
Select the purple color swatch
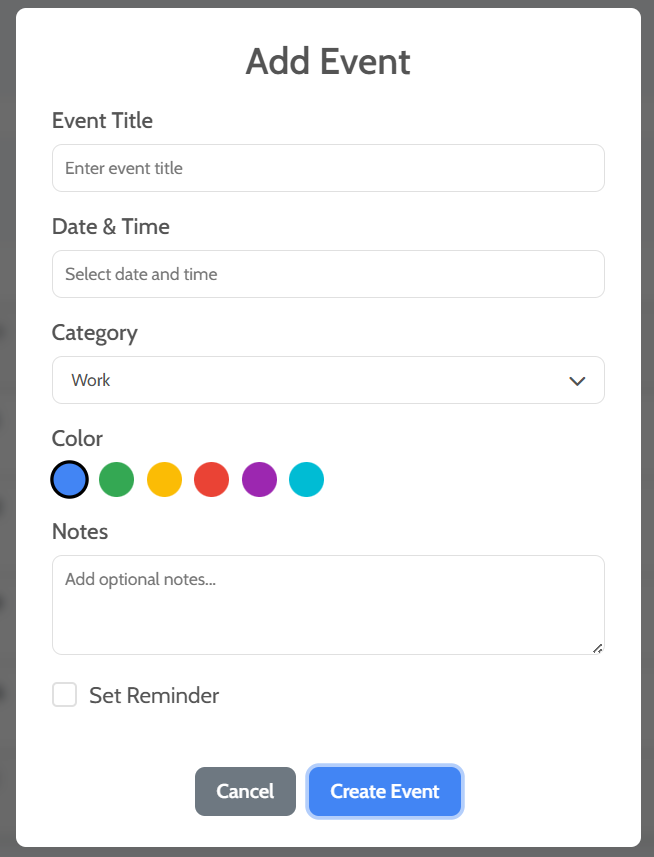tap(259, 479)
